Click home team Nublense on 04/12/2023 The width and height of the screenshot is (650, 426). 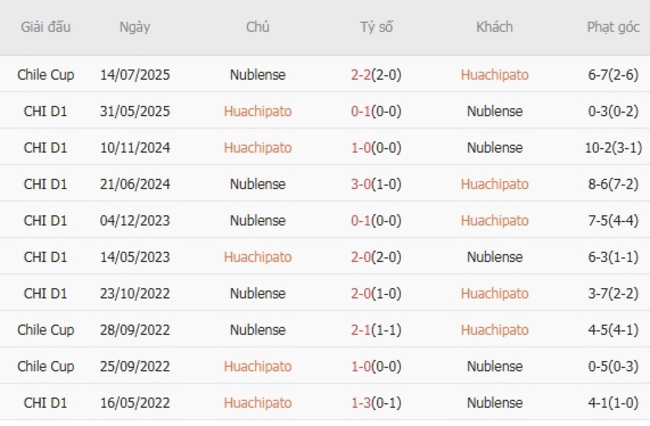point(258,221)
